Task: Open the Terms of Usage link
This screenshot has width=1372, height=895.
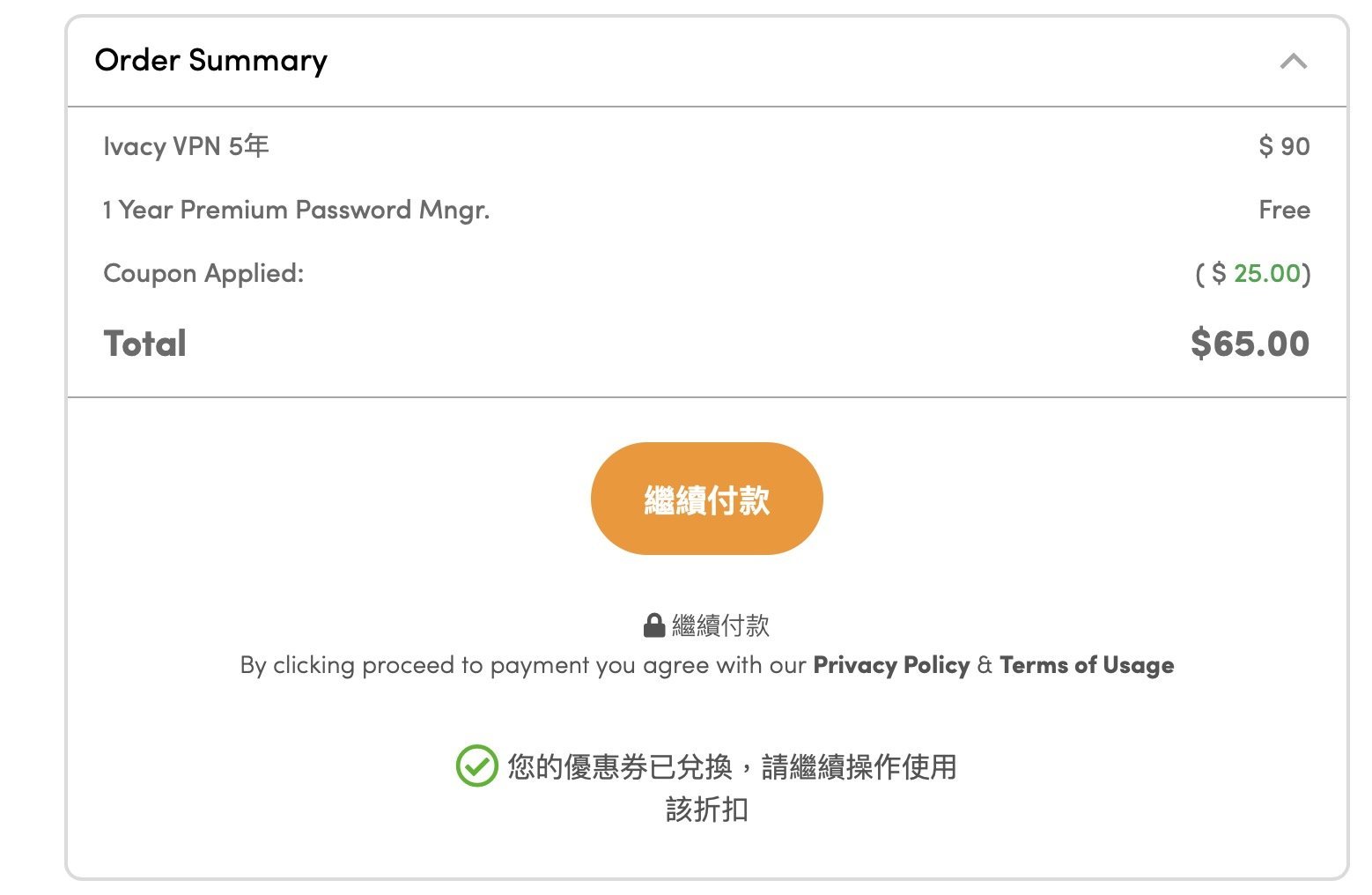Action: pos(1087,665)
